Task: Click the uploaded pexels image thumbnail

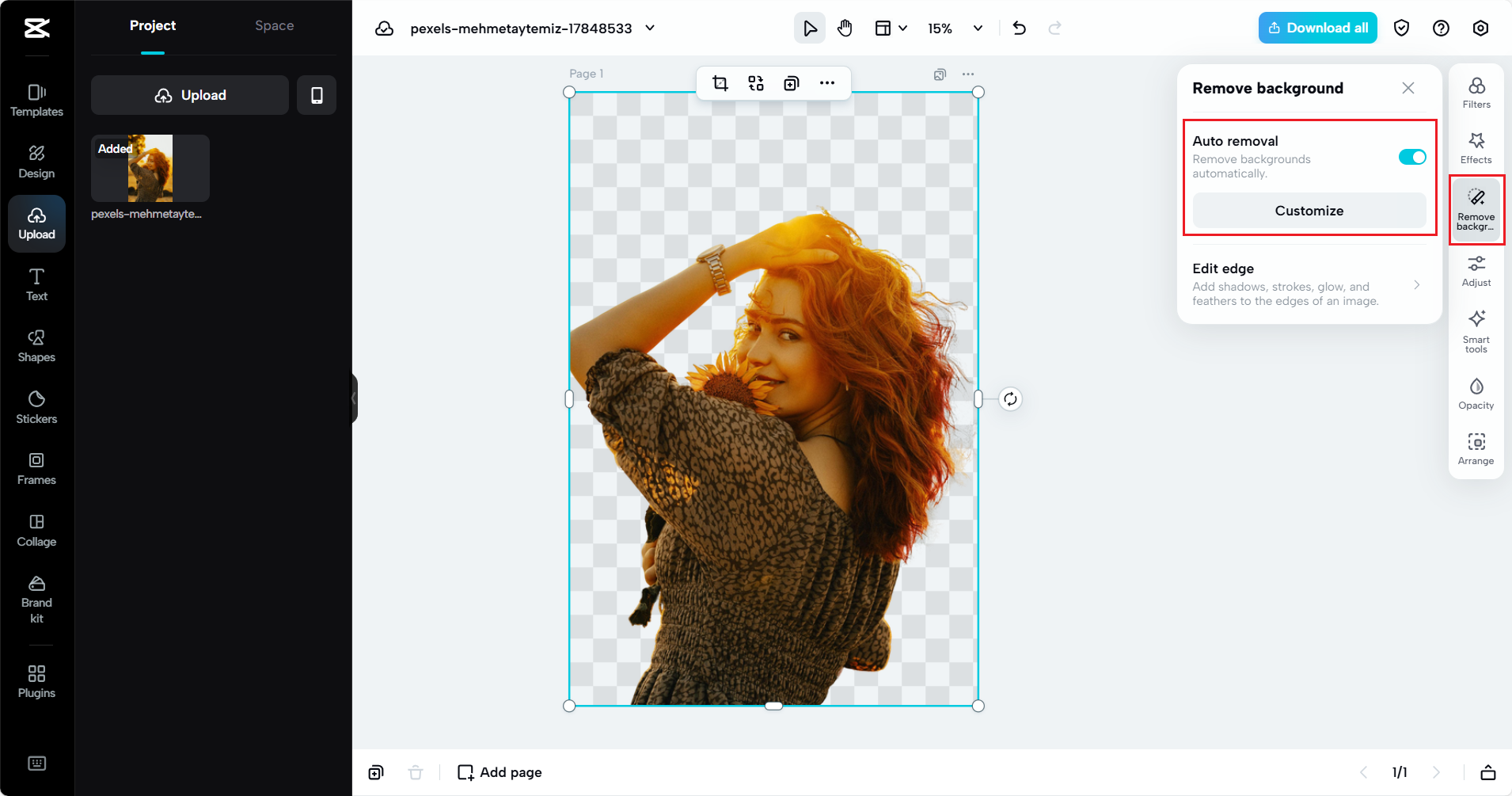Action: click(150, 168)
